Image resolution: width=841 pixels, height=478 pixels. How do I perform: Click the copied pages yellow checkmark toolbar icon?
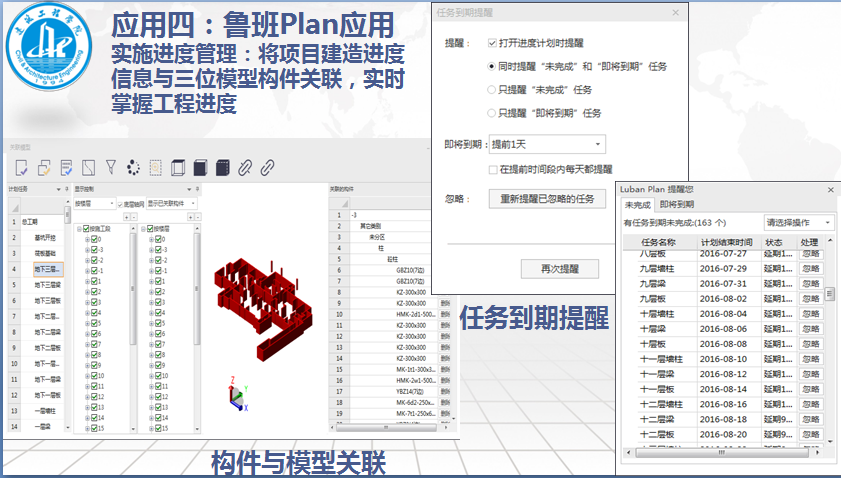[44, 168]
